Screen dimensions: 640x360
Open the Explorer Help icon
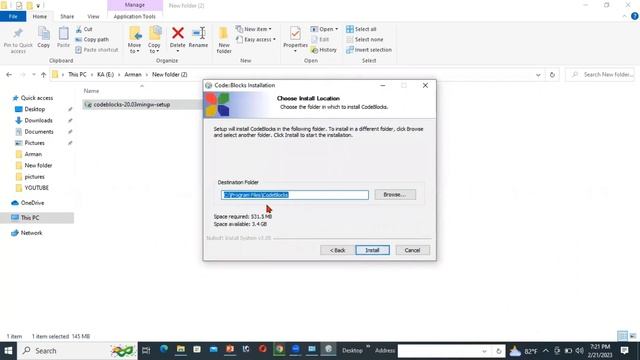[x=635, y=16]
